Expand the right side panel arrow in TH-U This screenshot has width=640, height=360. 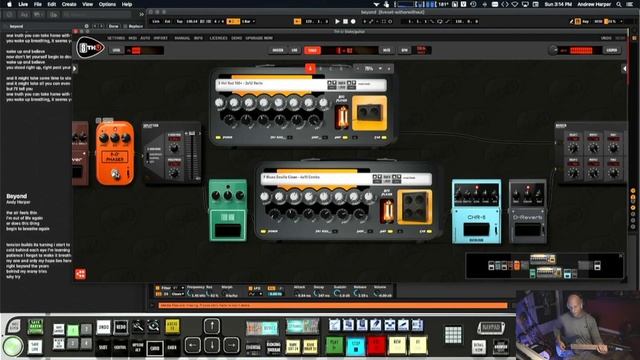pos(624,69)
